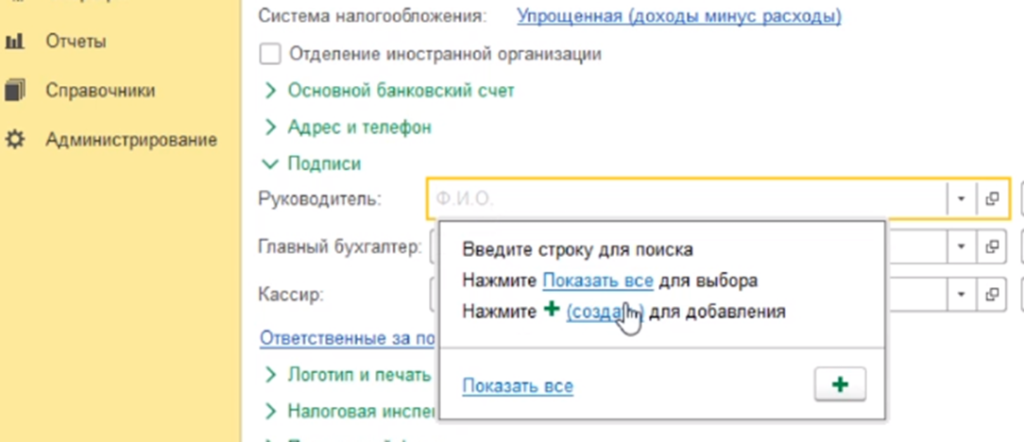Open the Главный бухгалтер dropdown arrow
Image resolution: width=1024 pixels, height=442 pixels.
point(960,246)
